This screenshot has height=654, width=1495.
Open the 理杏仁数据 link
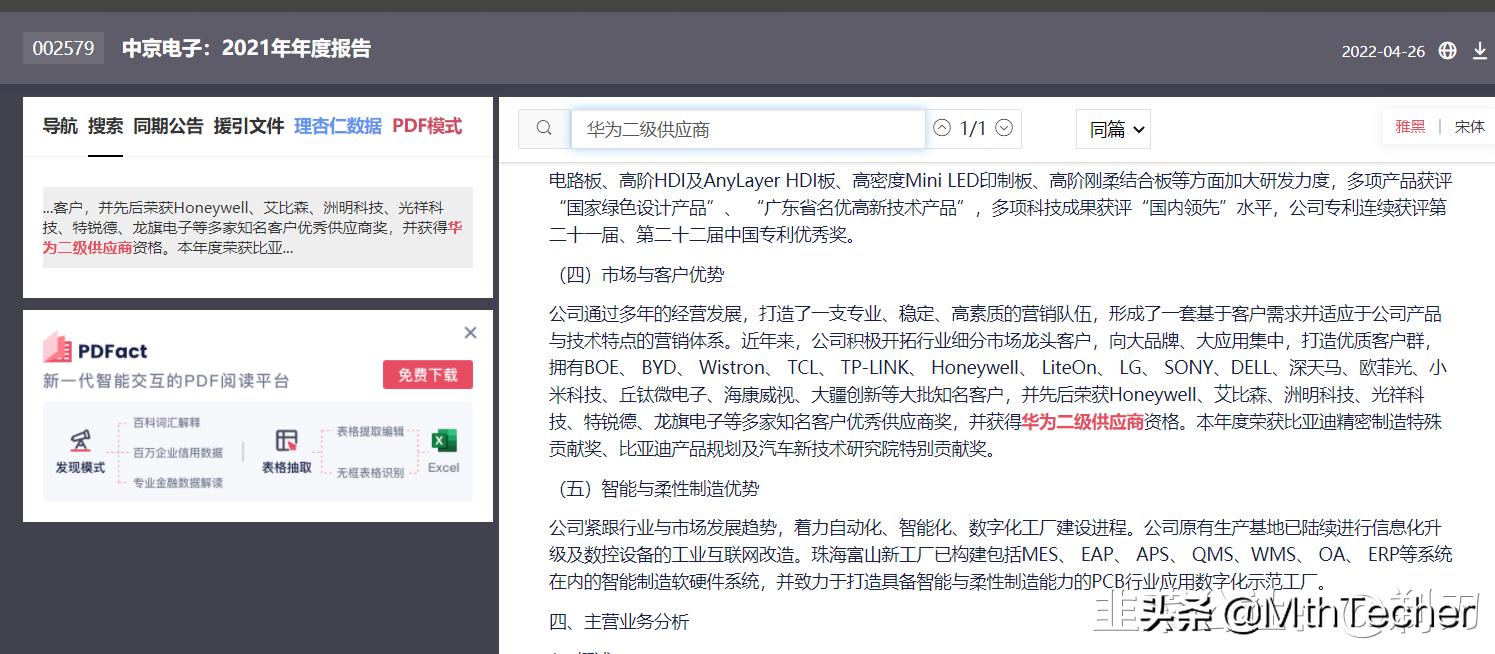338,126
